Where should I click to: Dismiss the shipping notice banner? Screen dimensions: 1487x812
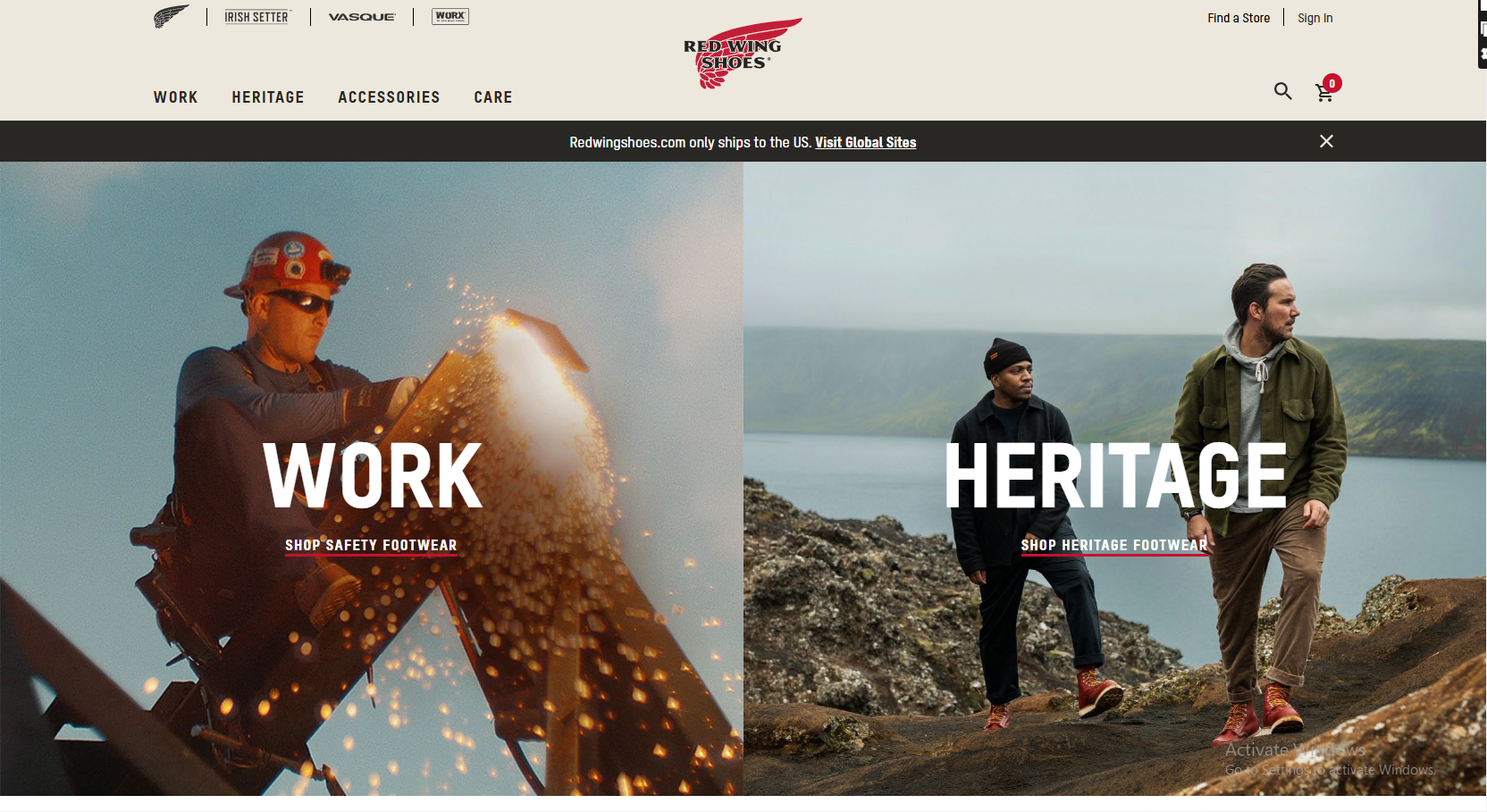pyautogui.click(x=1326, y=141)
